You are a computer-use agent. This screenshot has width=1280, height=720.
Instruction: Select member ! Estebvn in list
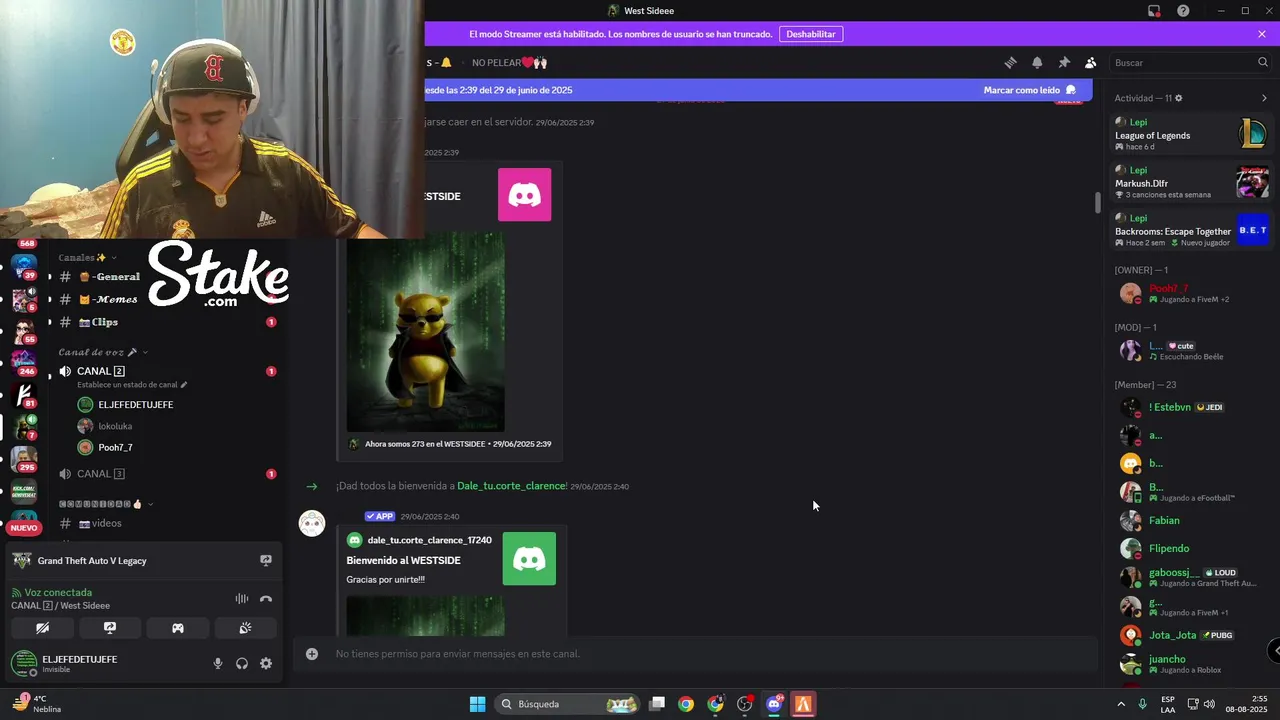click(1190, 407)
